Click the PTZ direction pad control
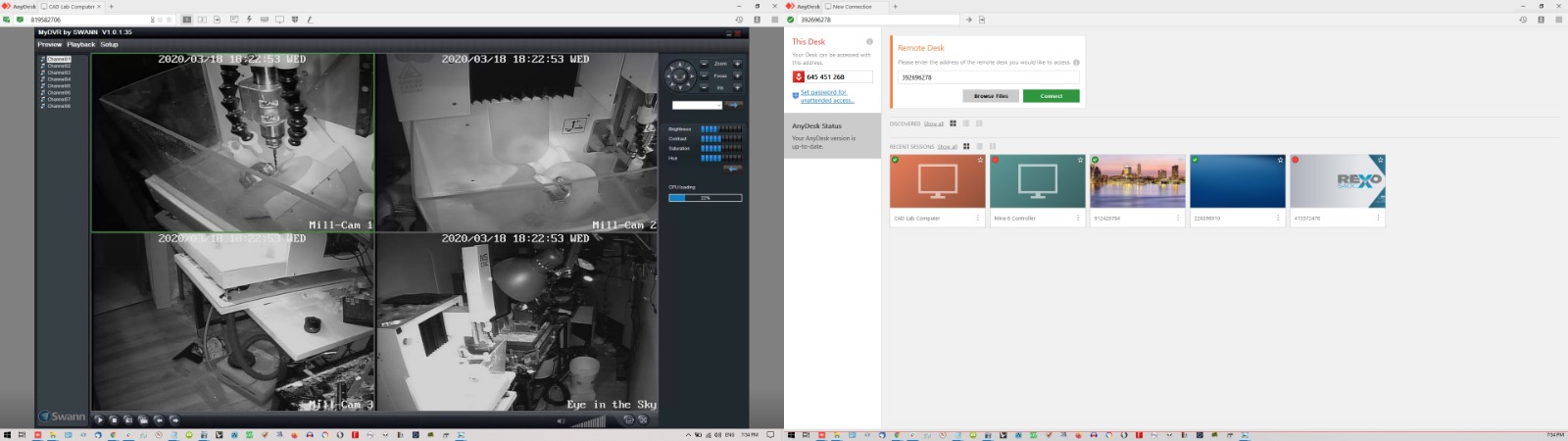This screenshot has height=441, width=1568. (x=679, y=74)
